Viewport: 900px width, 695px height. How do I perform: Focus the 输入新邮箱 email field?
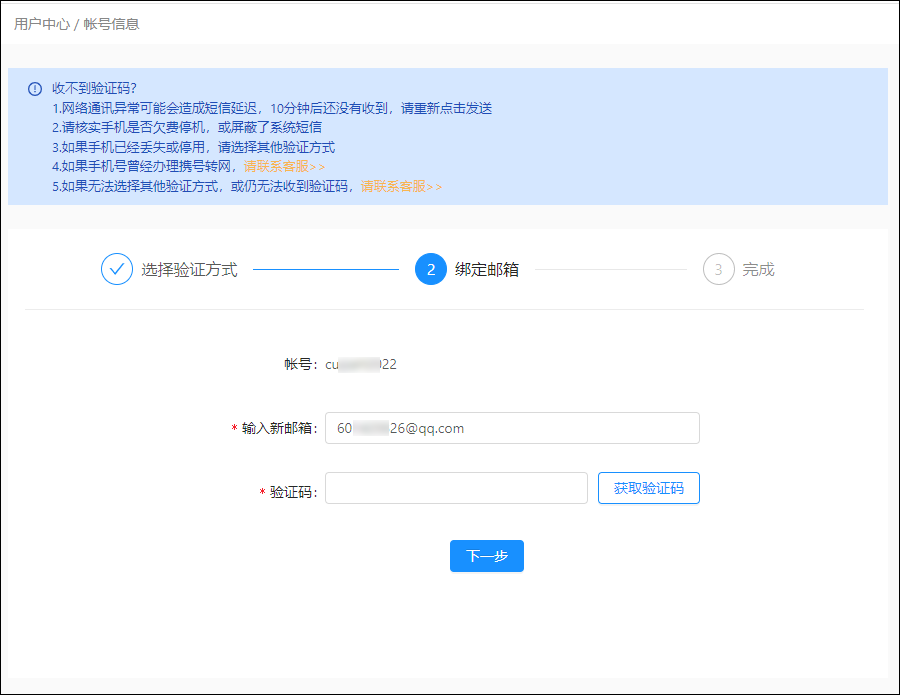pos(512,428)
